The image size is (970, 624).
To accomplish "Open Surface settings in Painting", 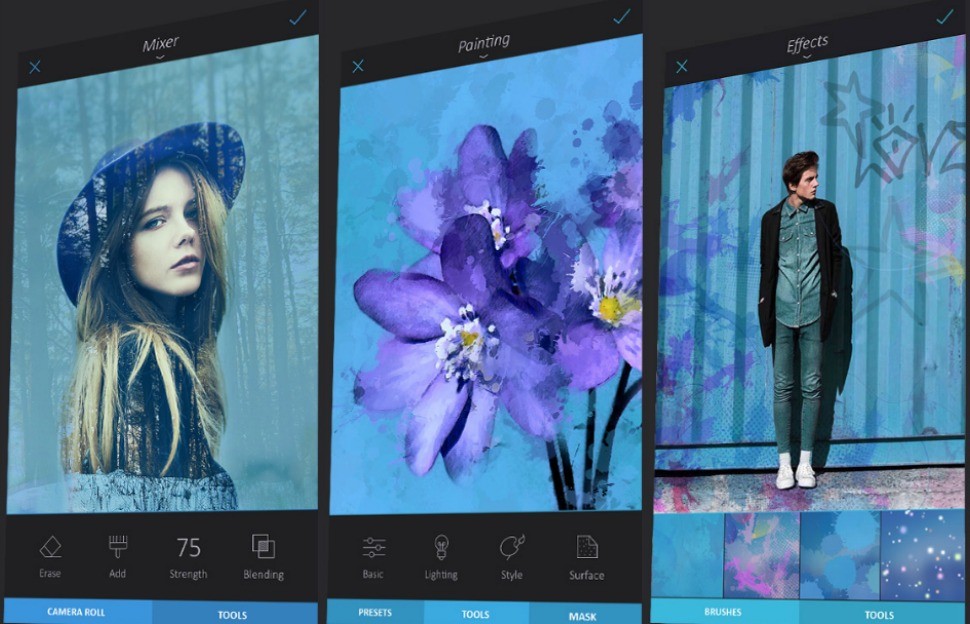I will pos(586,558).
